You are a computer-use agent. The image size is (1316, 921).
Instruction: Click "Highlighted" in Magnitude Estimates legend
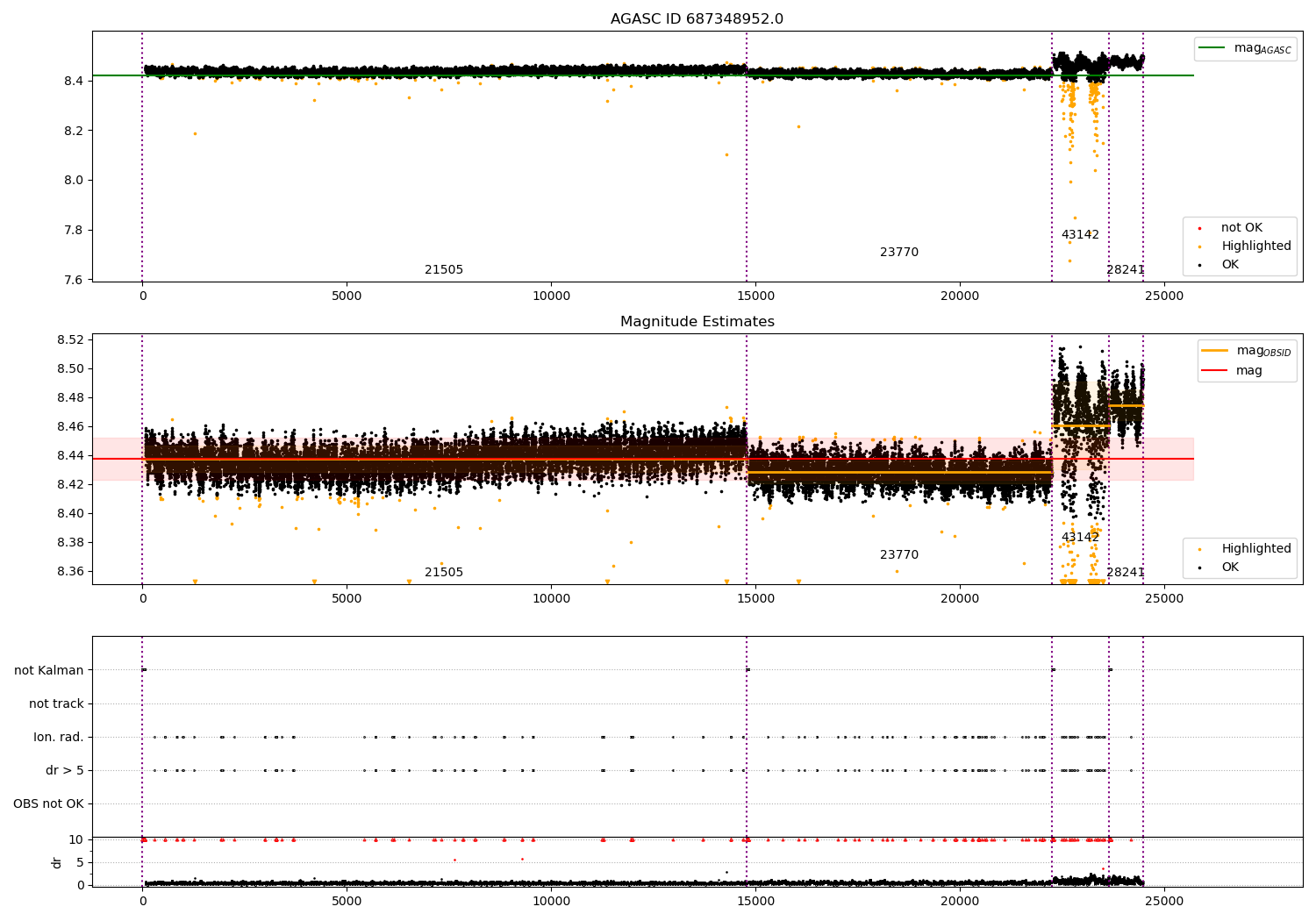pyautogui.click(x=1255, y=549)
